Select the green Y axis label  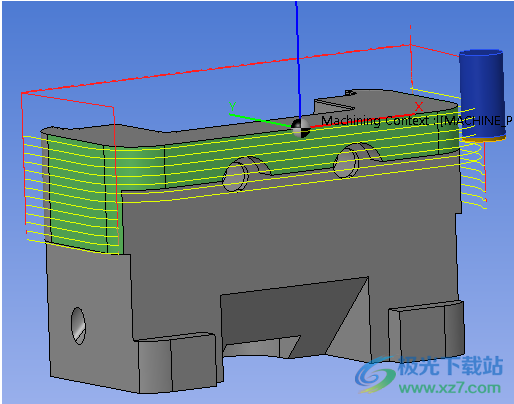(x=233, y=107)
